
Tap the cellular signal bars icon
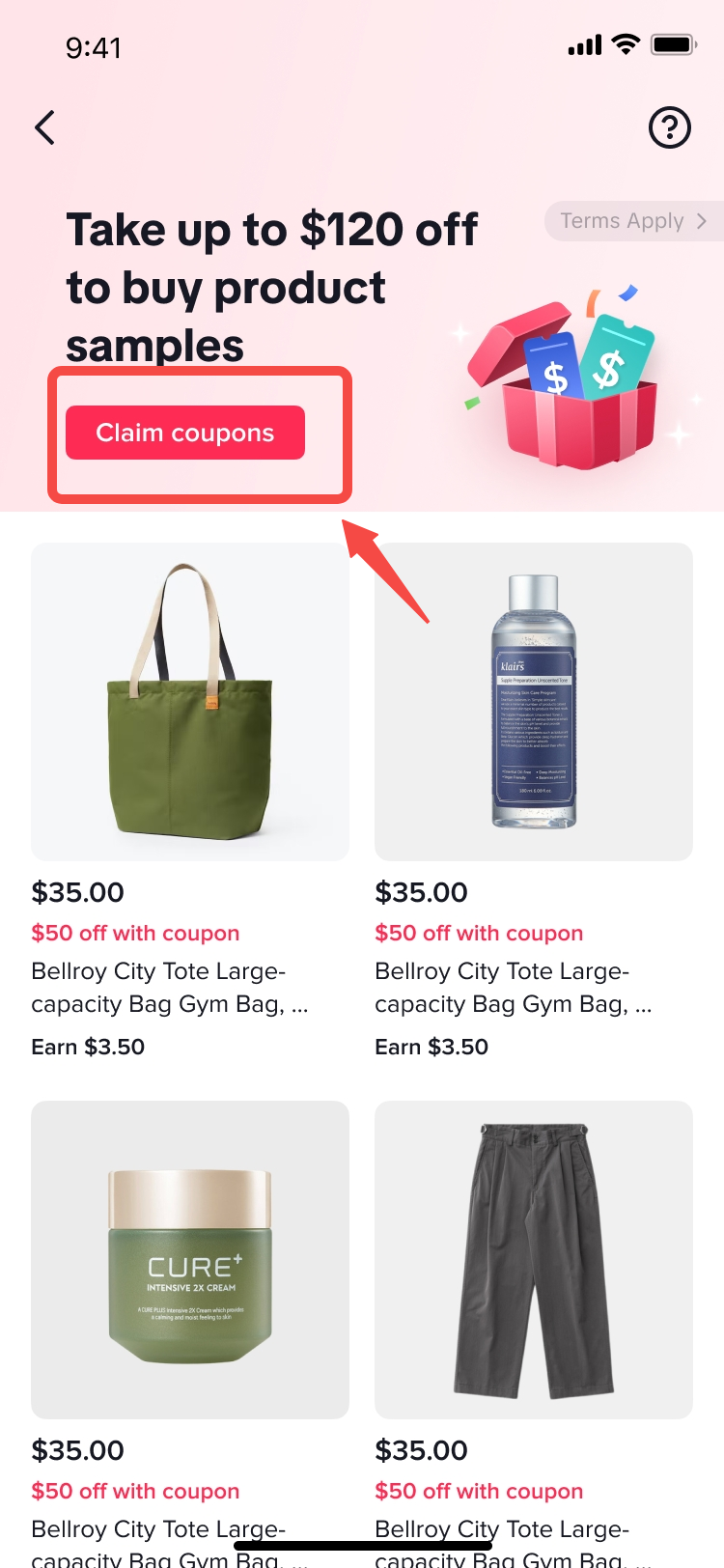(585, 45)
